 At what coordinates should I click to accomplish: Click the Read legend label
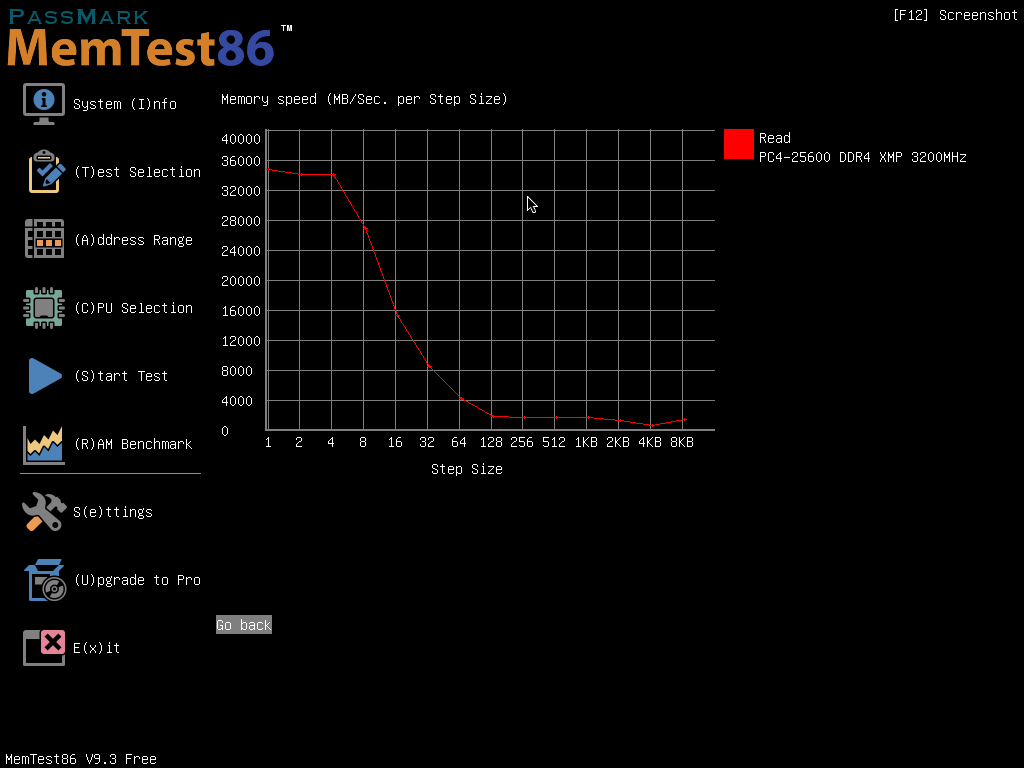pyautogui.click(x=775, y=138)
